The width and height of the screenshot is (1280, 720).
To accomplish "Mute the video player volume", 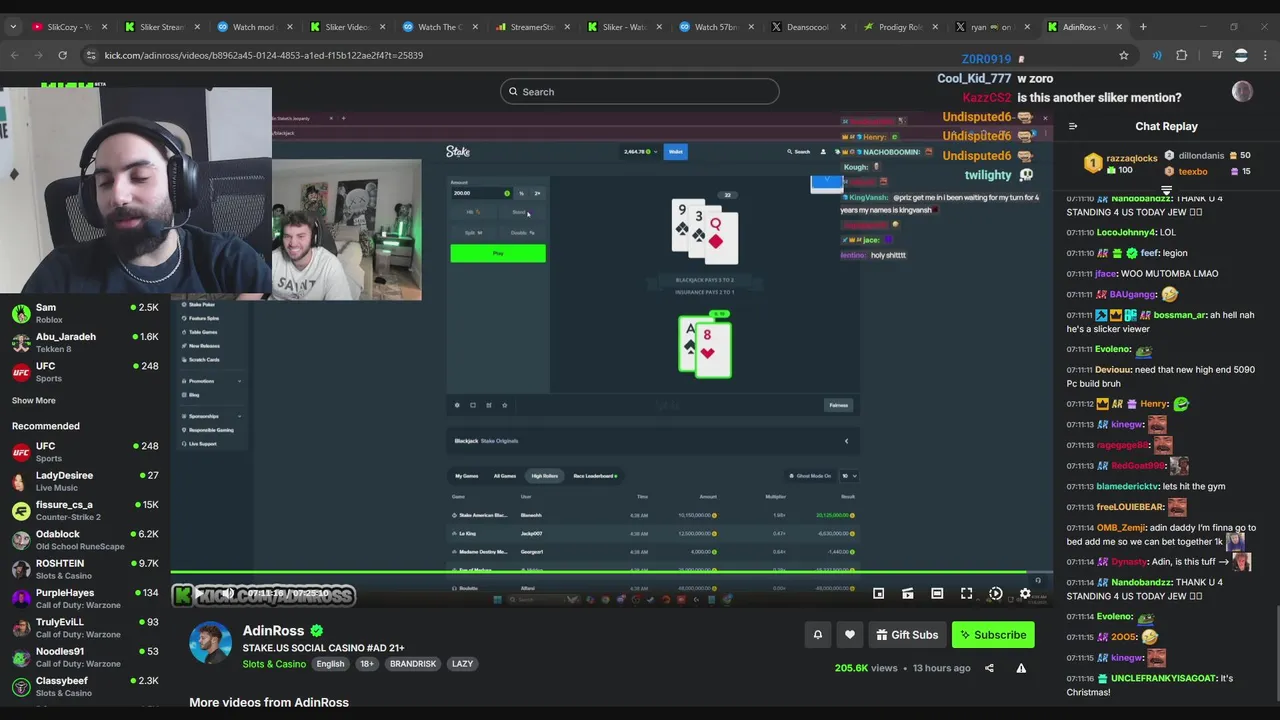I will coord(228,594).
